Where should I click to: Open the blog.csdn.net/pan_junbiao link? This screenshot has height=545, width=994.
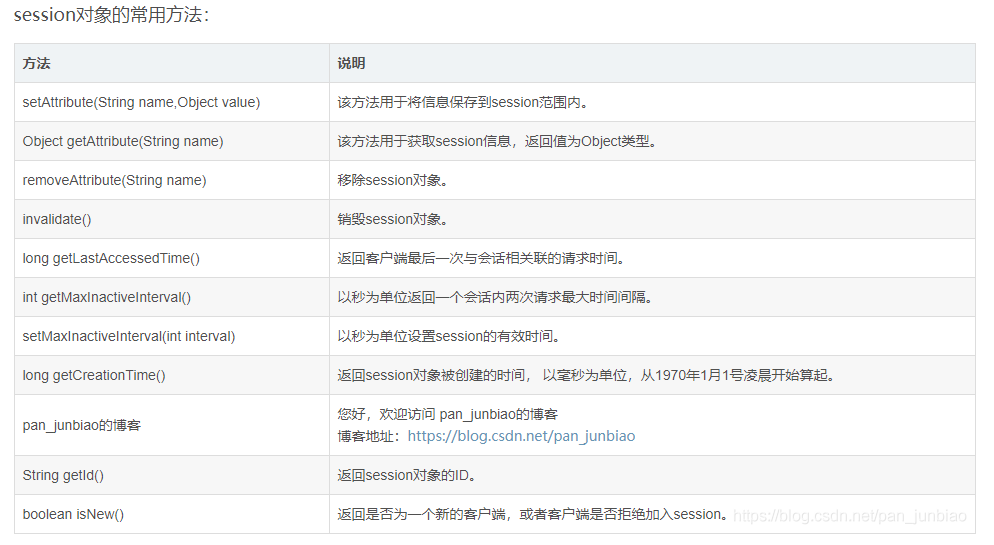pyautogui.click(x=521, y=436)
